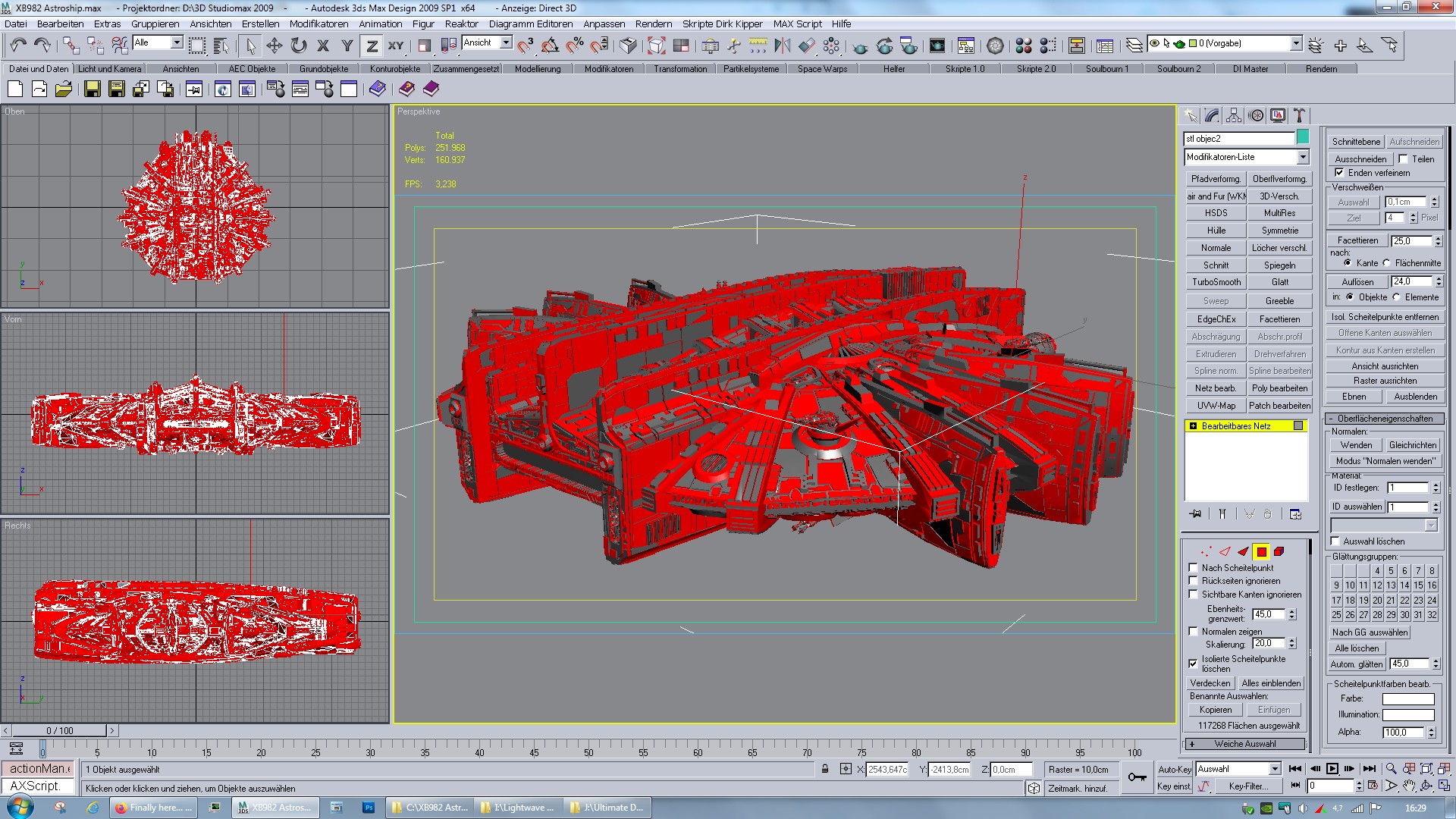Click the Zoom magnifier viewport tool
Image resolution: width=1456 pixels, height=819 pixels.
(x=1391, y=769)
